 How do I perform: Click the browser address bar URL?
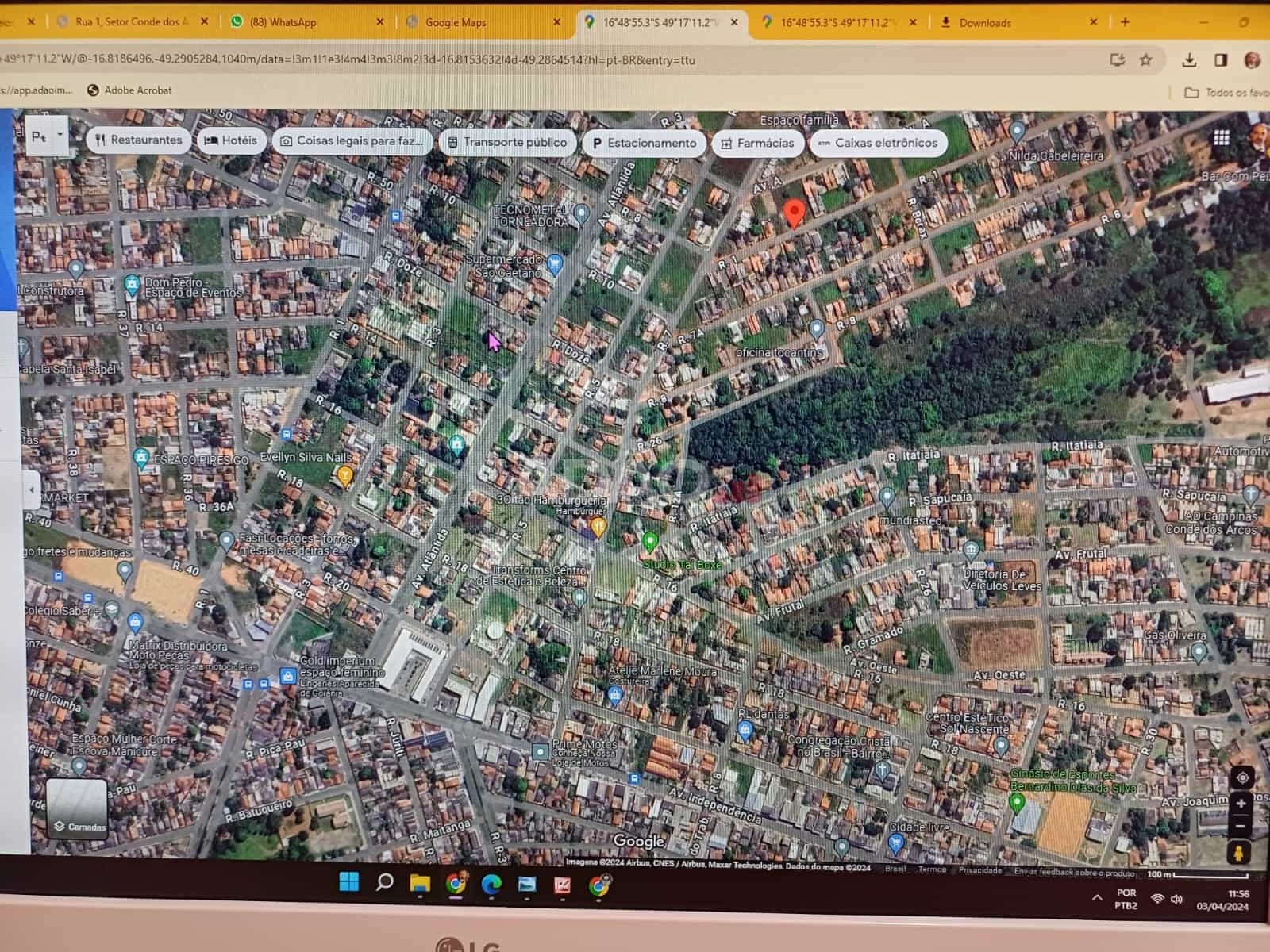(347, 59)
